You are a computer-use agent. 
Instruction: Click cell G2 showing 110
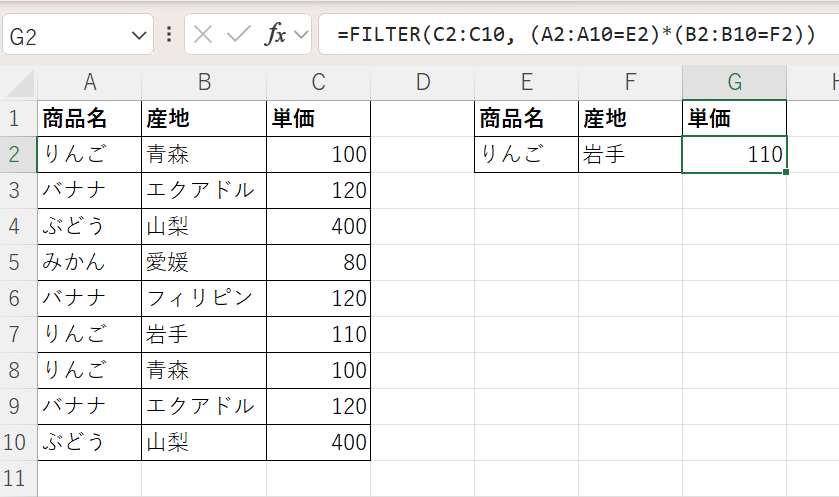point(734,155)
